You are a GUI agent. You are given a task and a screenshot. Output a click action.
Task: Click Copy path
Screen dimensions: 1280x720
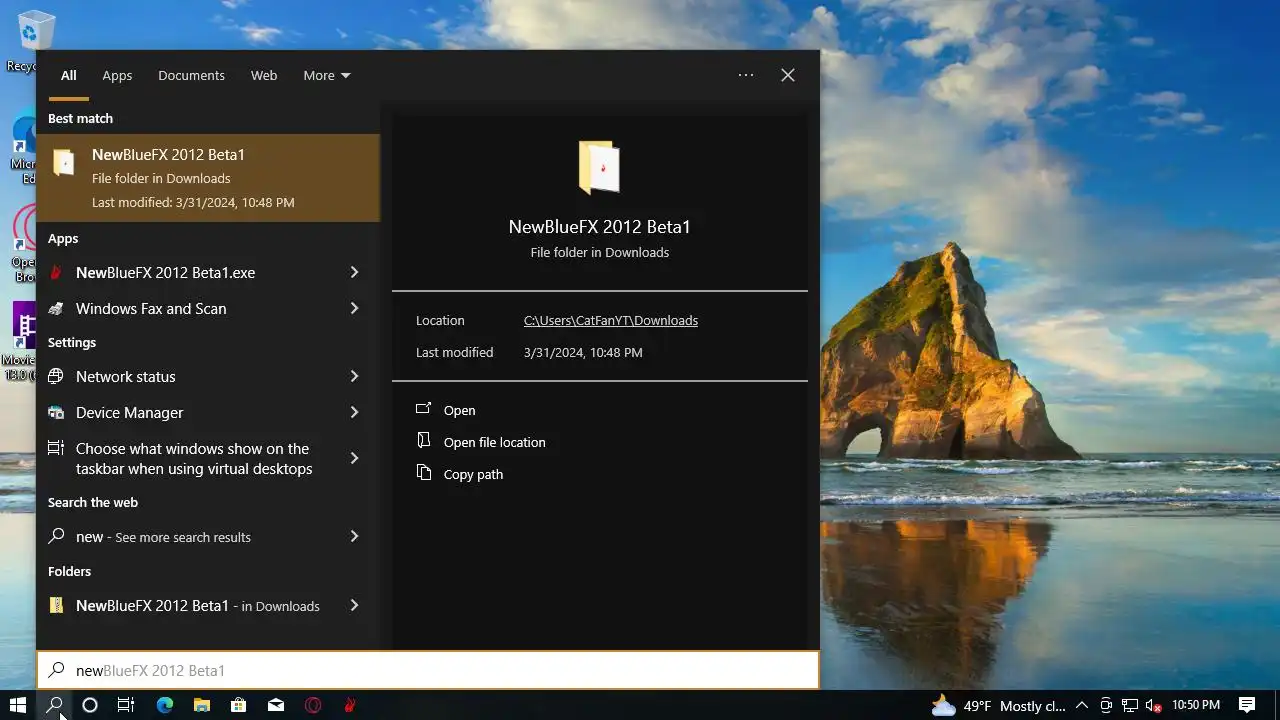473,475
